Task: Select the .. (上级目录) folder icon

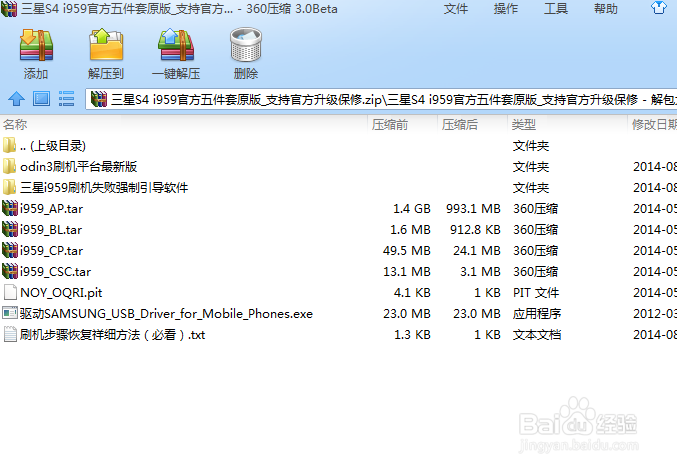Action: click(9, 146)
